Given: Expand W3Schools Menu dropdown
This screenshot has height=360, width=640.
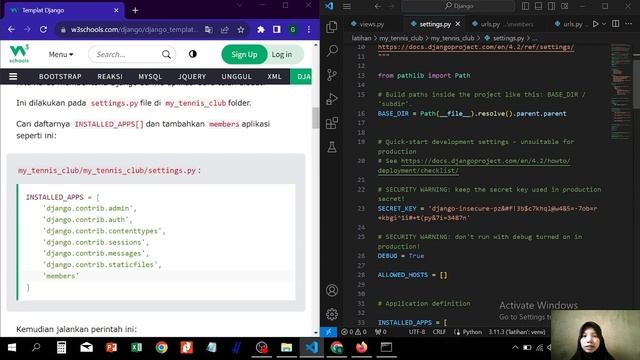Looking at the screenshot, I should pyautogui.click(x=61, y=54).
